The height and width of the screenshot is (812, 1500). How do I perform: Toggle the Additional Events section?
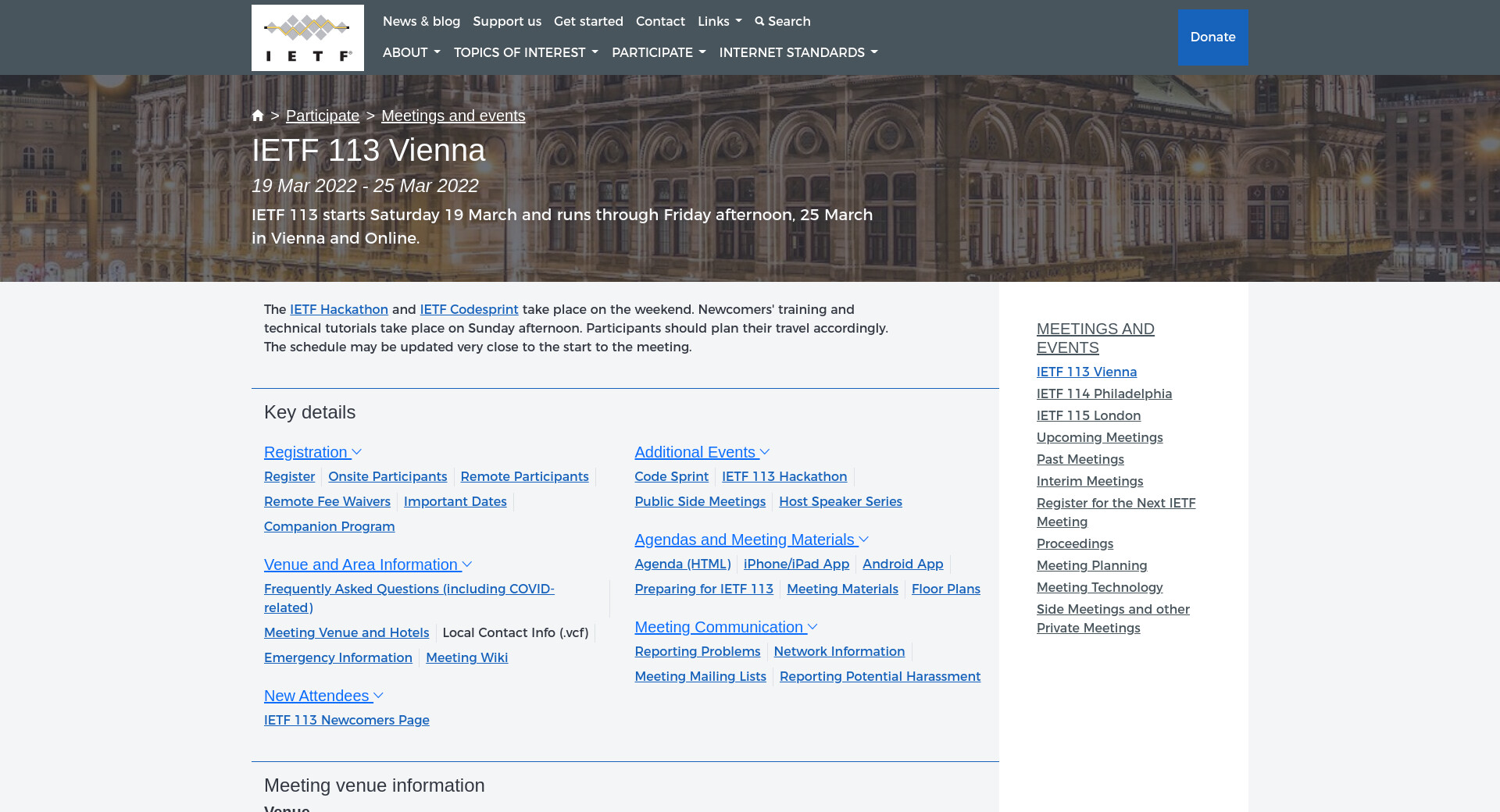tap(702, 452)
